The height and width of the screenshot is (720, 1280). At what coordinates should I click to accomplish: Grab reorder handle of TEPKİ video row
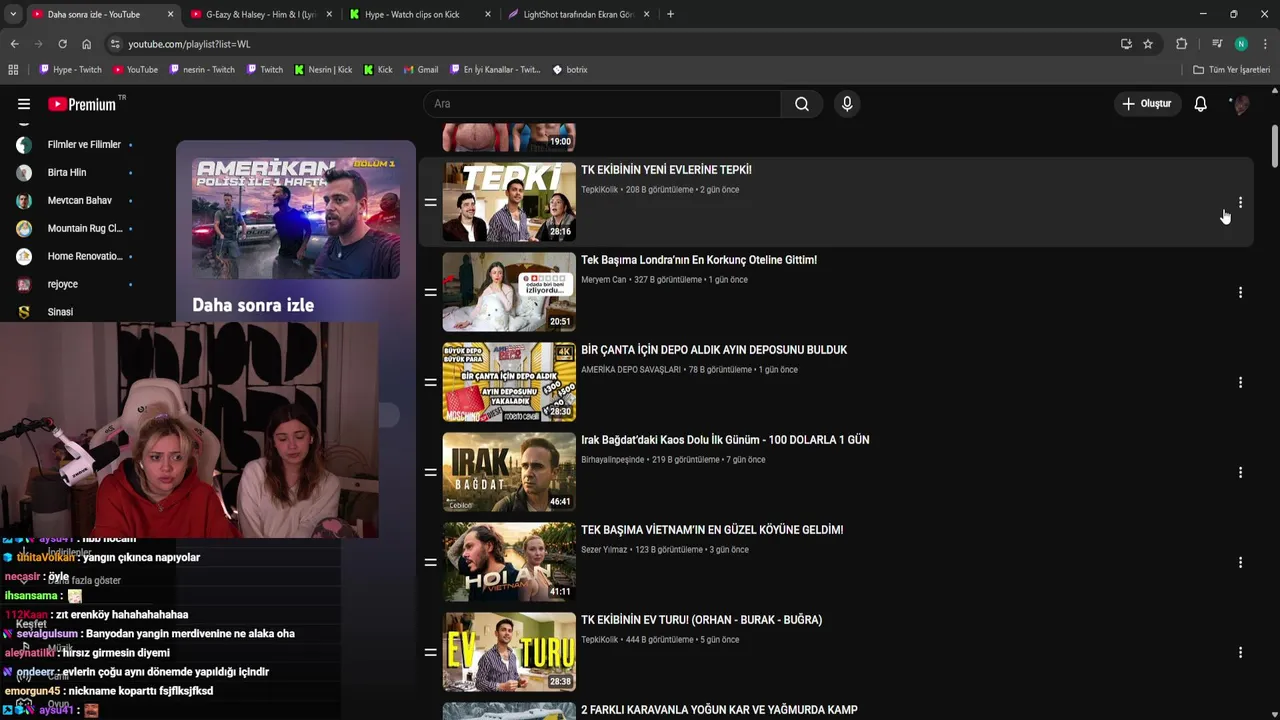point(430,202)
